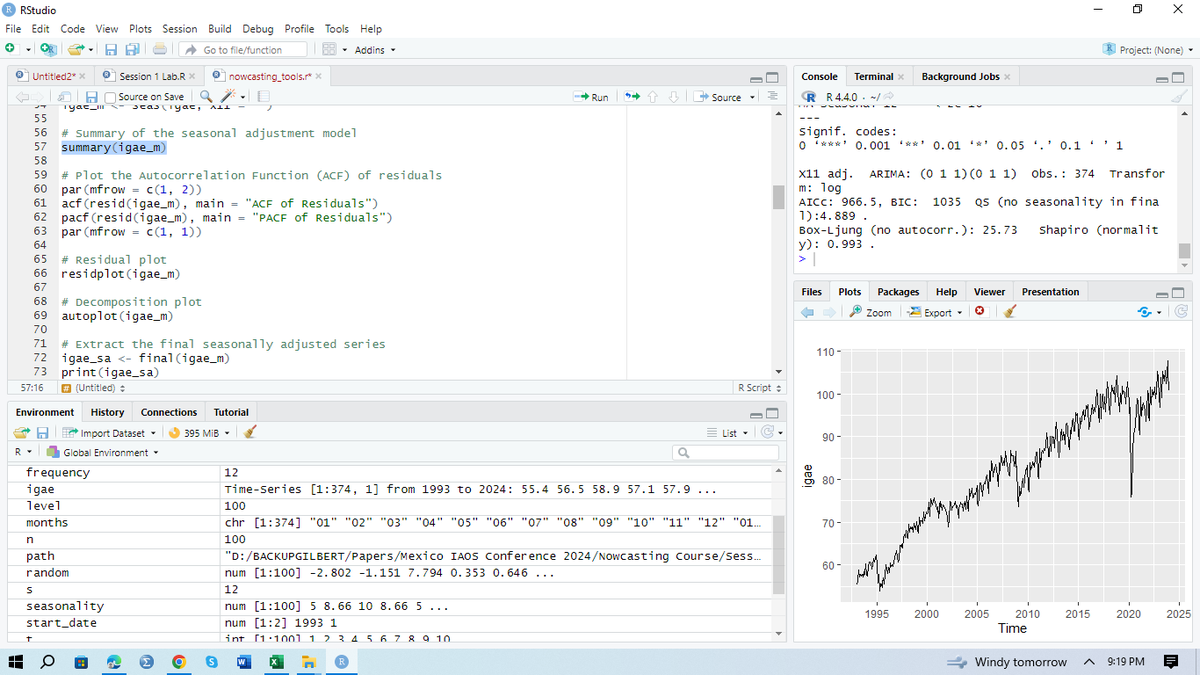1200x675 pixels.
Task: Click the Print document icon
Action: click(161, 50)
